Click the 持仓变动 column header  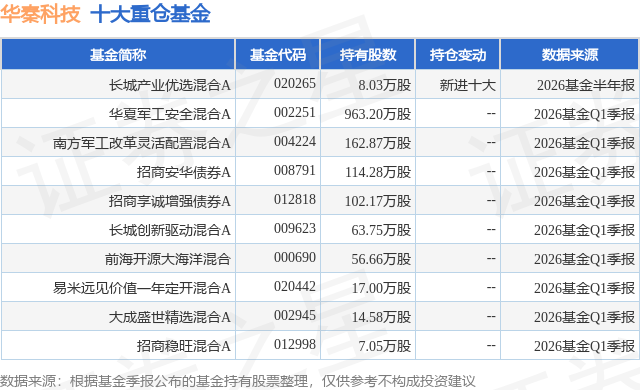coord(458,55)
